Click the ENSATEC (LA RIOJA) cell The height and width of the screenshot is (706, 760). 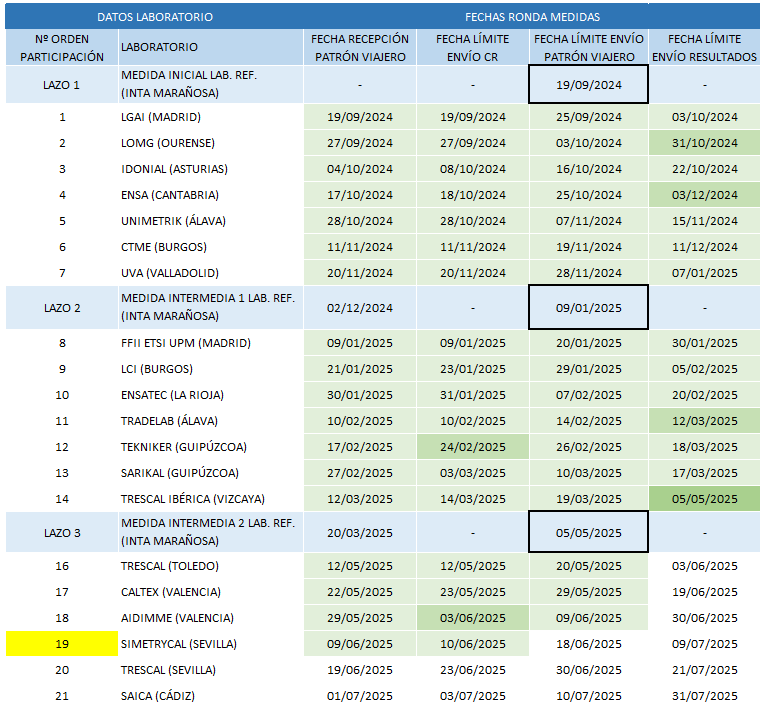click(x=211, y=395)
